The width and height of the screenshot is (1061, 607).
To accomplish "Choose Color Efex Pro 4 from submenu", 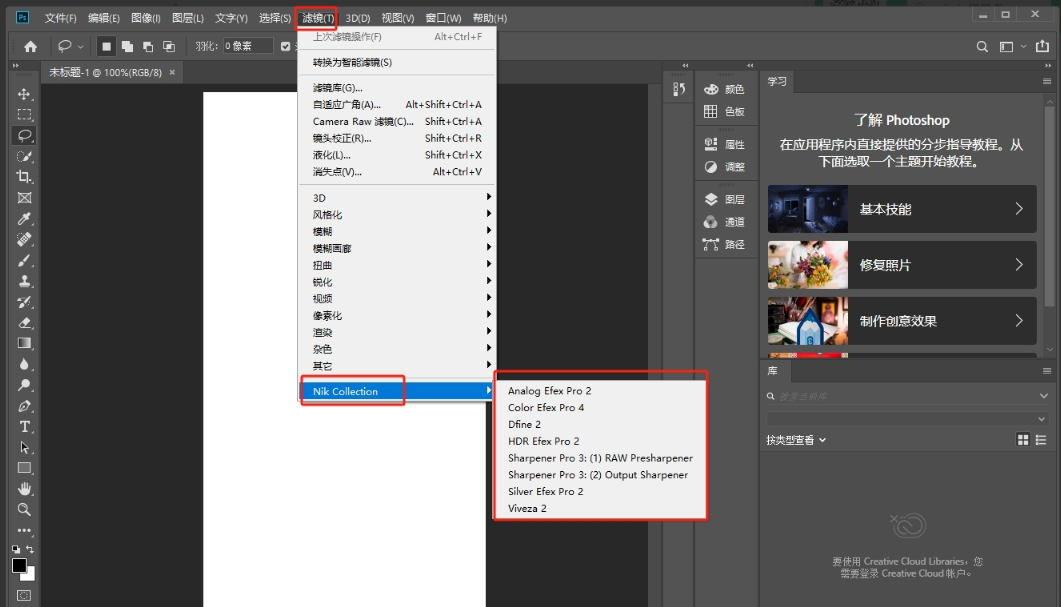I will point(546,407).
